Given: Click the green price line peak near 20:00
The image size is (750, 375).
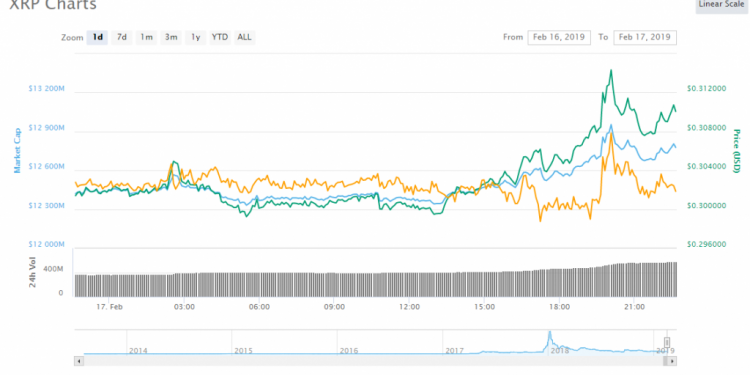Looking at the screenshot, I should (611, 71).
